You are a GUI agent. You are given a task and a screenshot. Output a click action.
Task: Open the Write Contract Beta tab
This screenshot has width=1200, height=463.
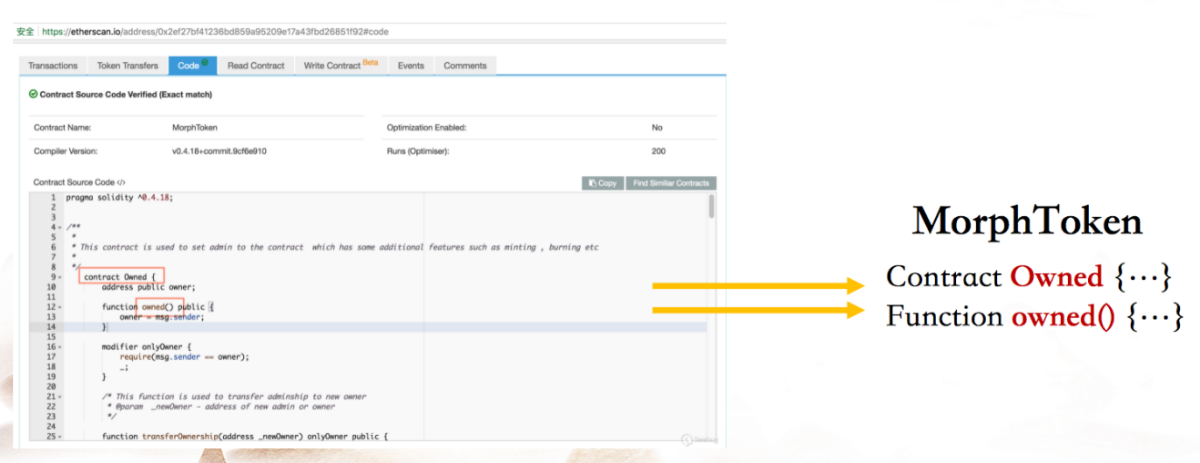click(x=341, y=66)
